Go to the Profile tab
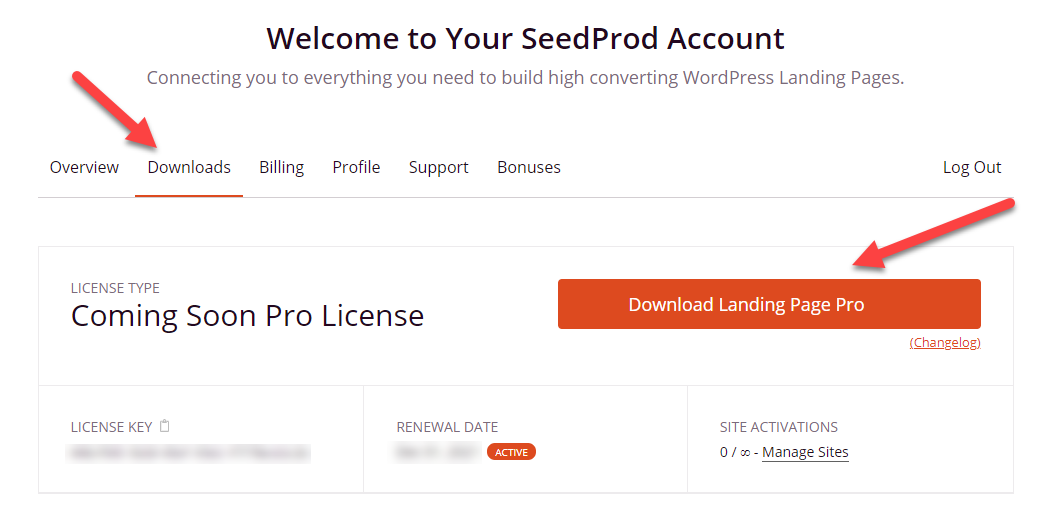This screenshot has height=515, width=1050. click(356, 167)
